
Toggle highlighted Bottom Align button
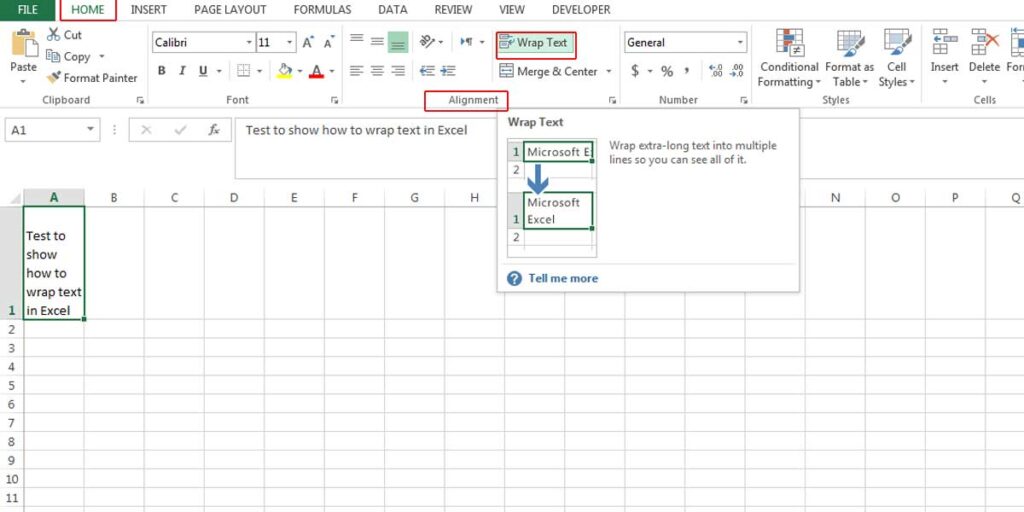pyautogui.click(x=398, y=42)
